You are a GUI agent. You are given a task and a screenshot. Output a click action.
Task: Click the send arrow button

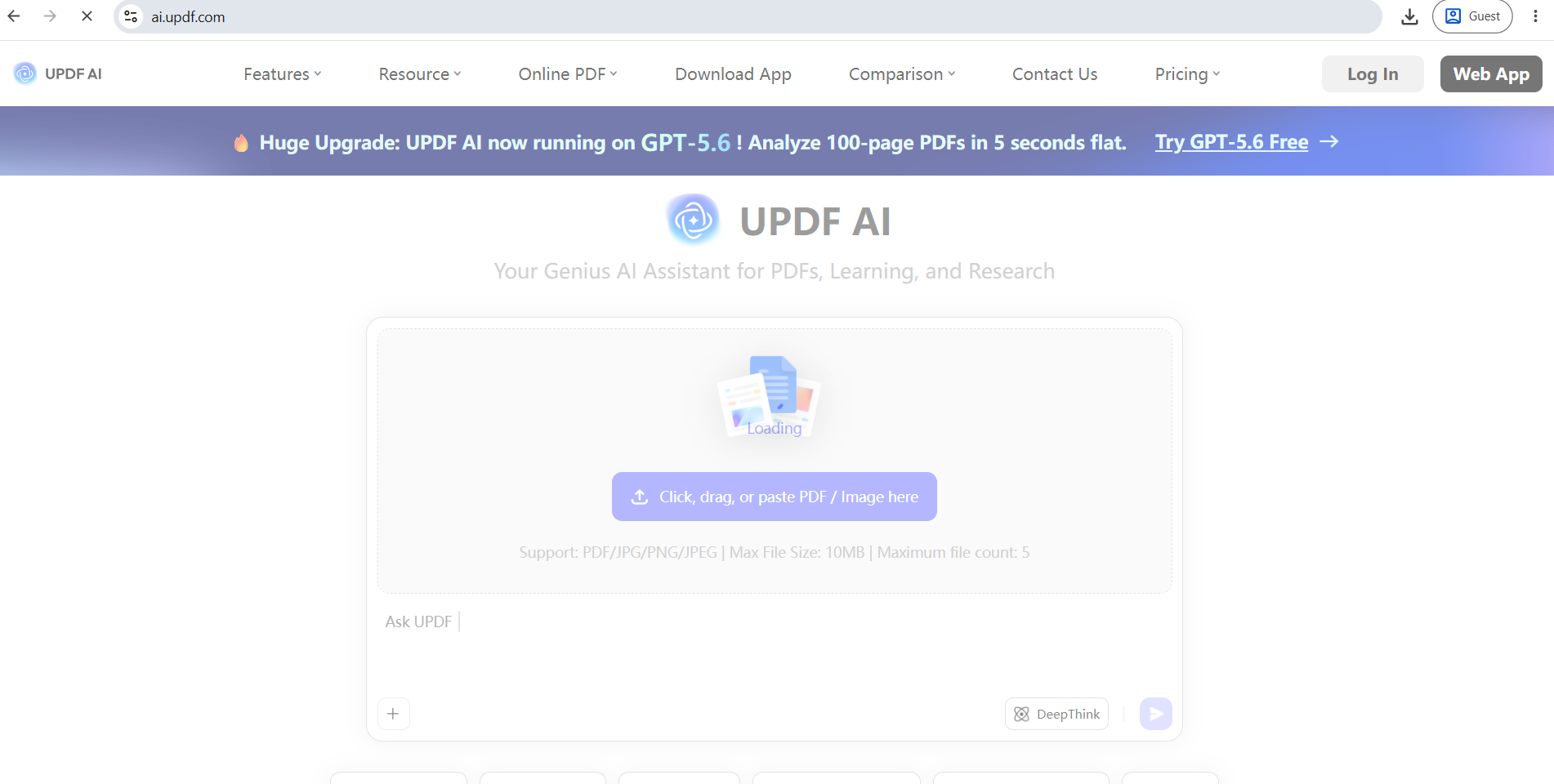1156,714
